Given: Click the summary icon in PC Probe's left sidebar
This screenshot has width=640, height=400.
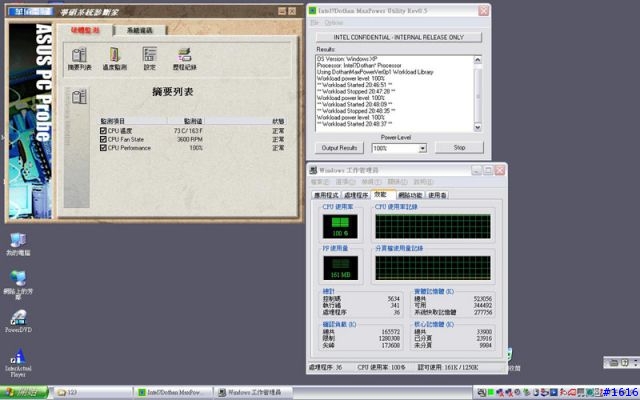Looking at the screenshot, I should tap(79, 97).
